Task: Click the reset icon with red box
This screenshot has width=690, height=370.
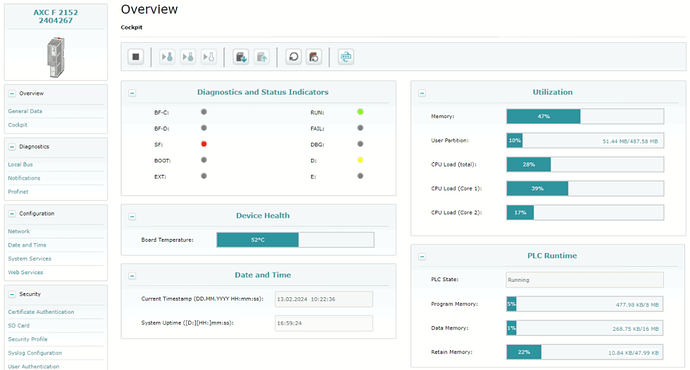Action: click(x=314, y=57)
